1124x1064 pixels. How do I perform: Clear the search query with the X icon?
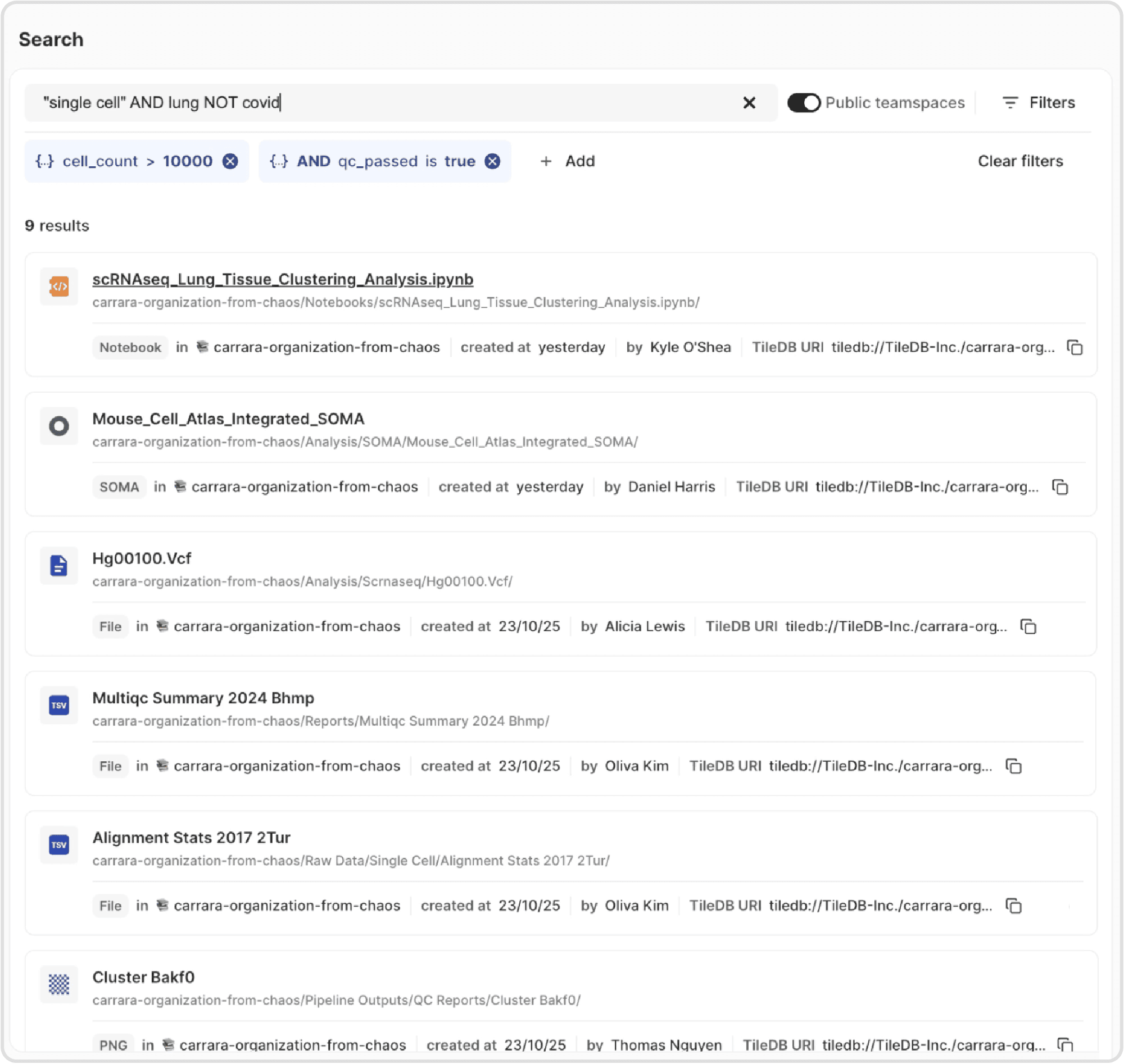tap(749, 103)
